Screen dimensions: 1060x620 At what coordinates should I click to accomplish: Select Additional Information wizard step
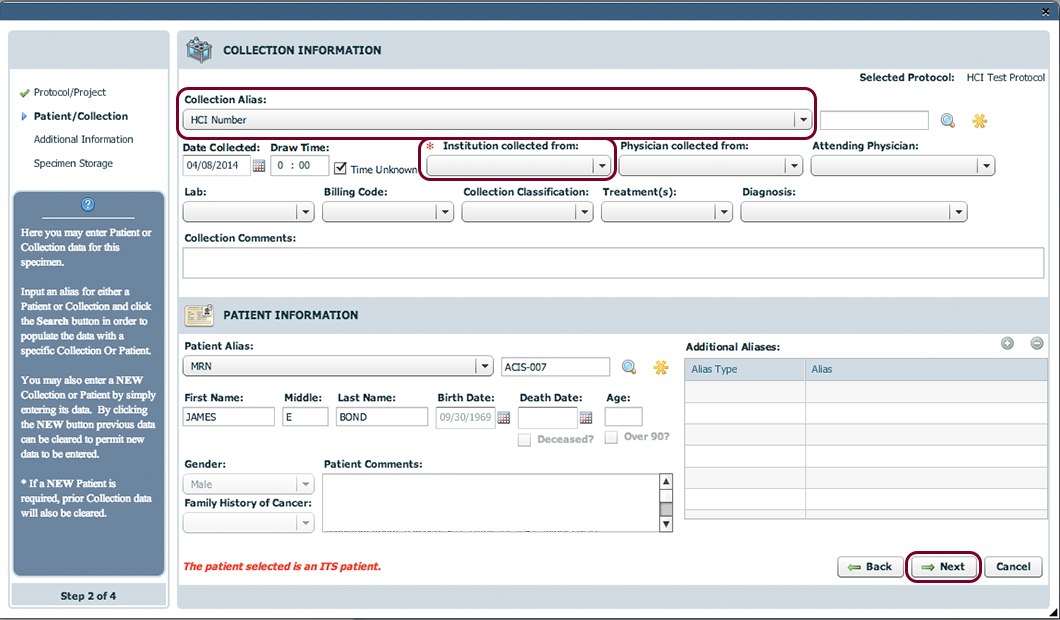point(83,139)
